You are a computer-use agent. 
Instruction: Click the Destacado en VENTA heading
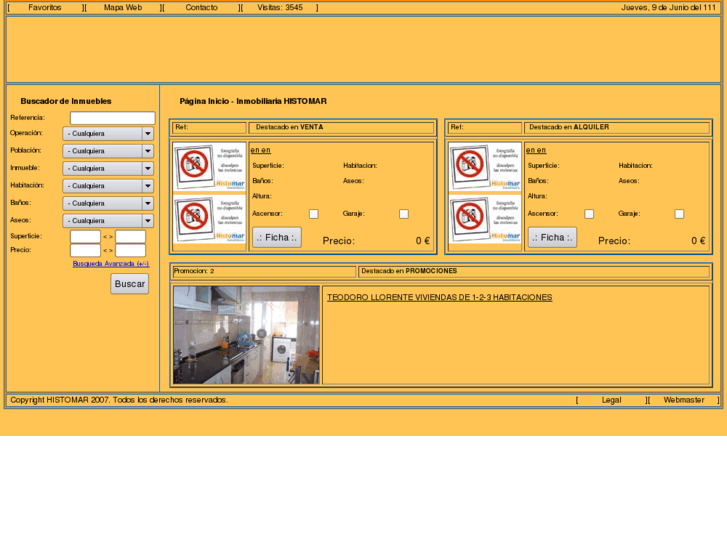(289, 127)
